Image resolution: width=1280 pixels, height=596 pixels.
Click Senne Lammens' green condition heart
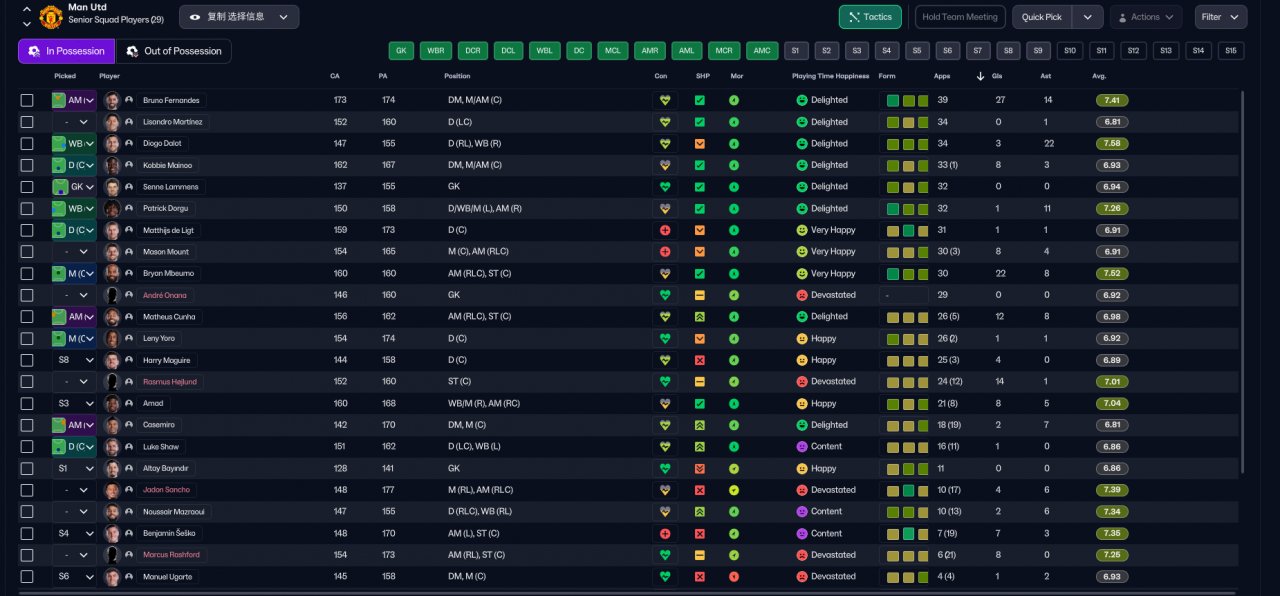(665, 187)
